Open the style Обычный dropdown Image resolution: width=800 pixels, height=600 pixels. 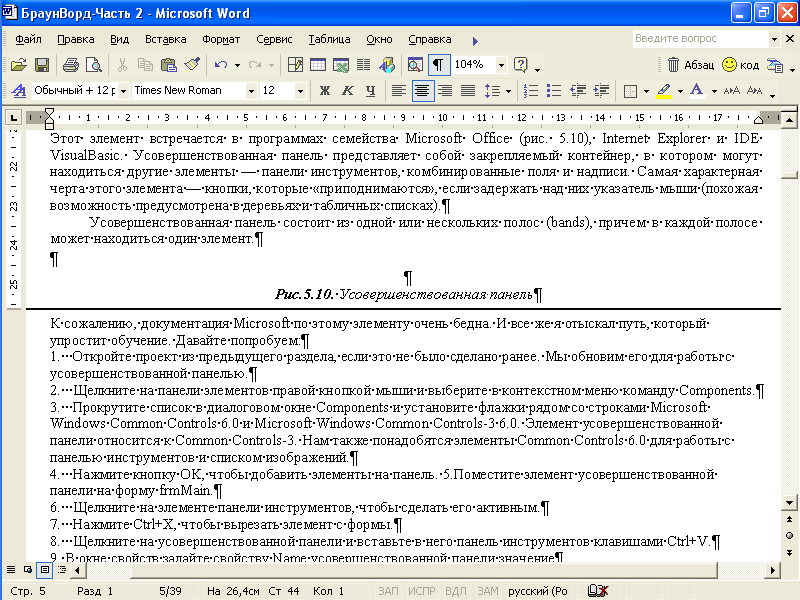tap(123, 91)
